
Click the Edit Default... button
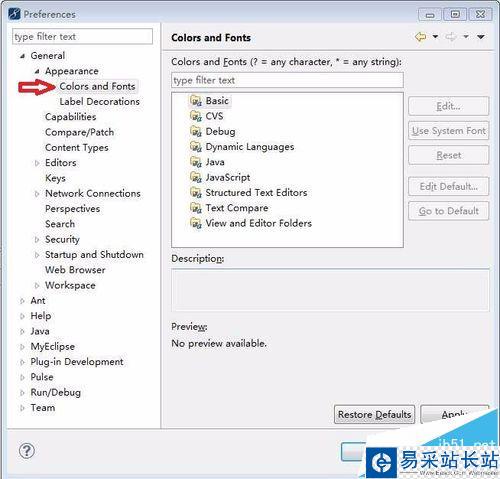coord(449,186)
